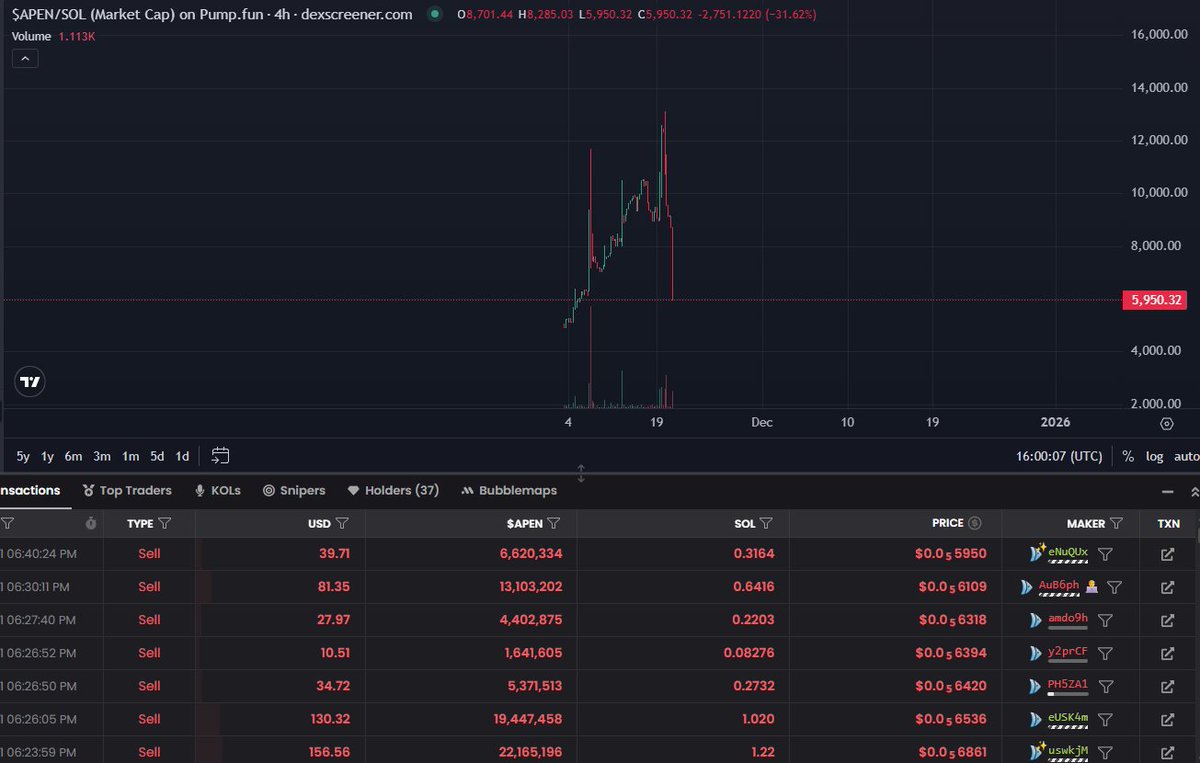Click current price label 5,950.32

point(1154,300)
